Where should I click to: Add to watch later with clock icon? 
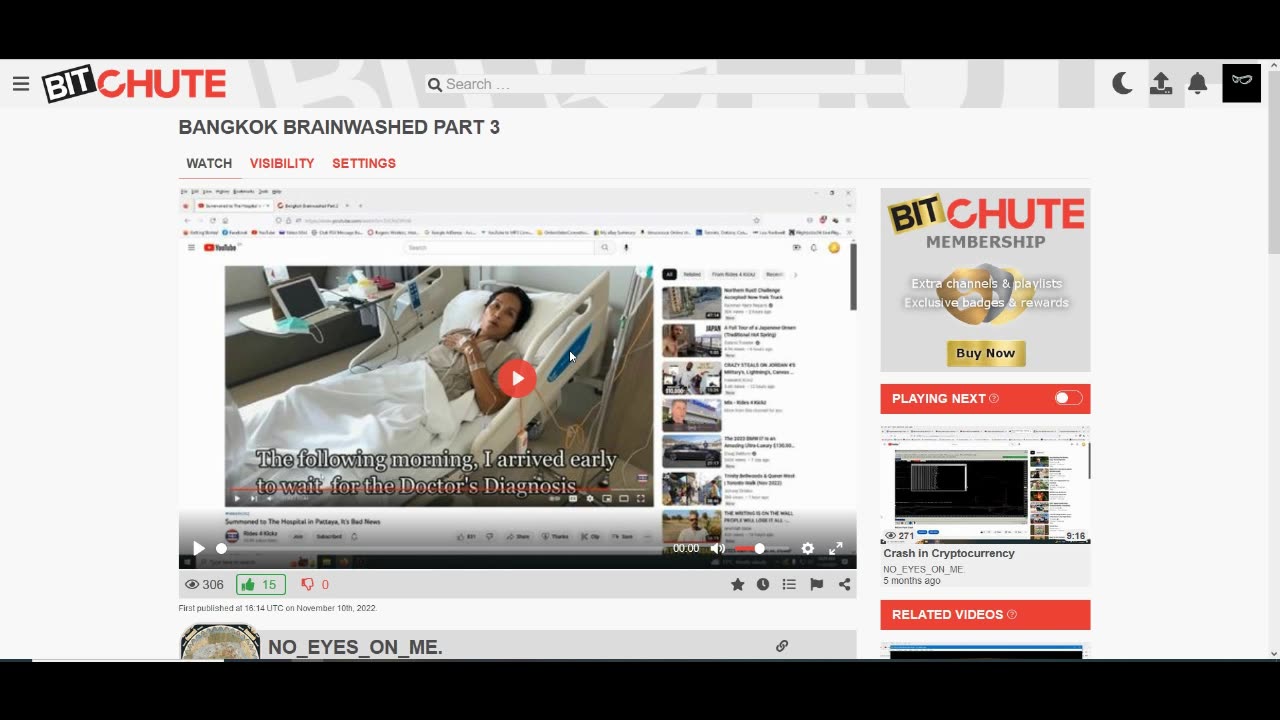coord(763,584)
